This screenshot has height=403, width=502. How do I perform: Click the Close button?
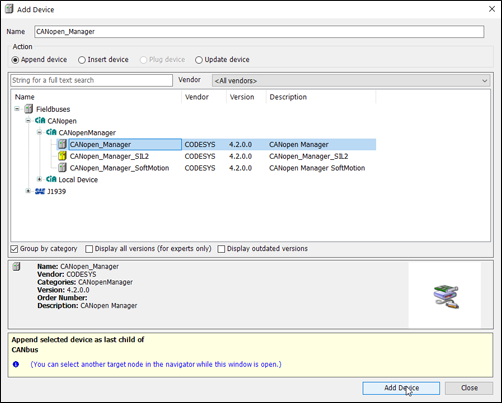(469, 388)
